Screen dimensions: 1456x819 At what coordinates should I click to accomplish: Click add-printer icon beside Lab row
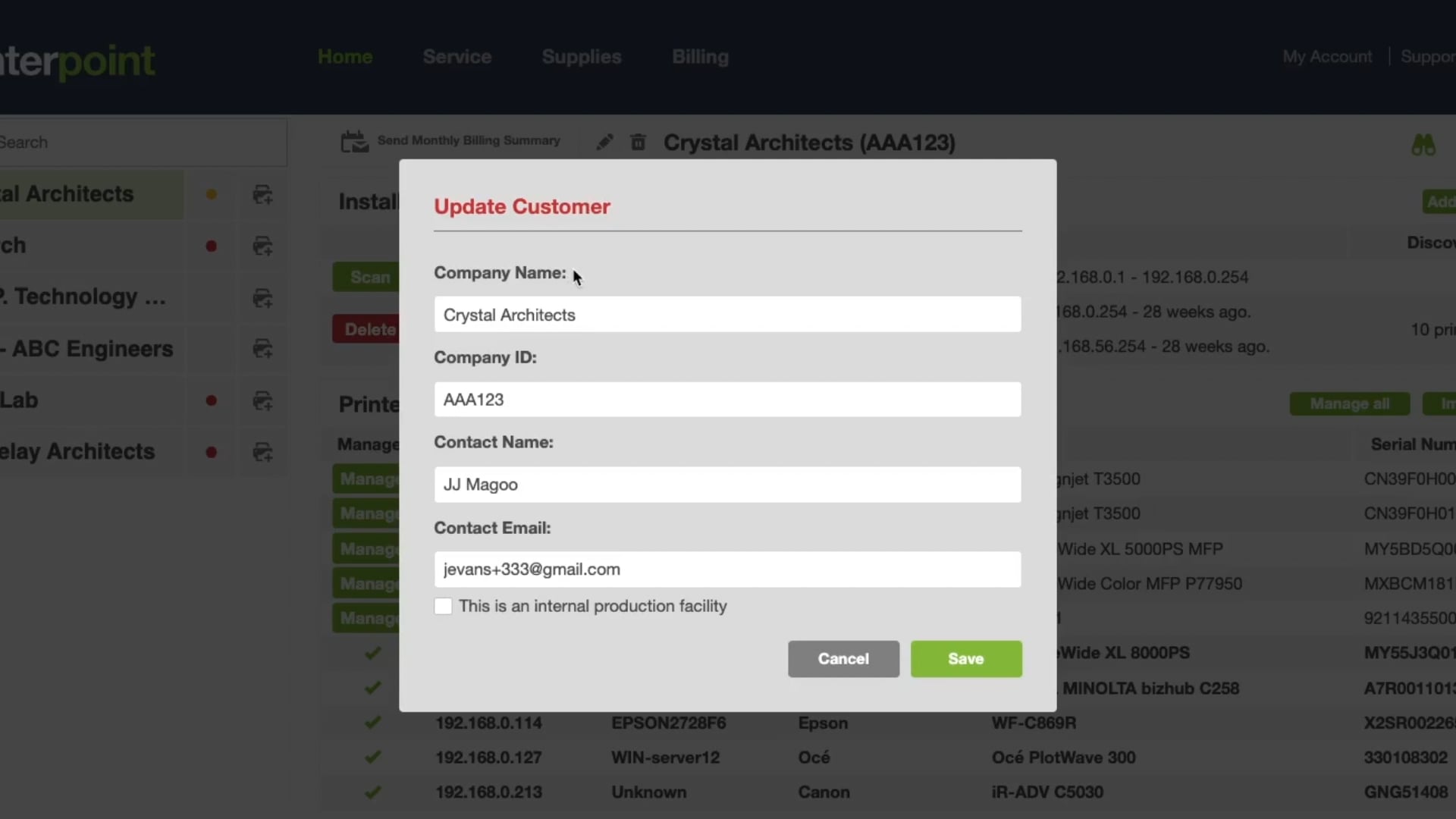pyautogui.click(x=262, y=400)
